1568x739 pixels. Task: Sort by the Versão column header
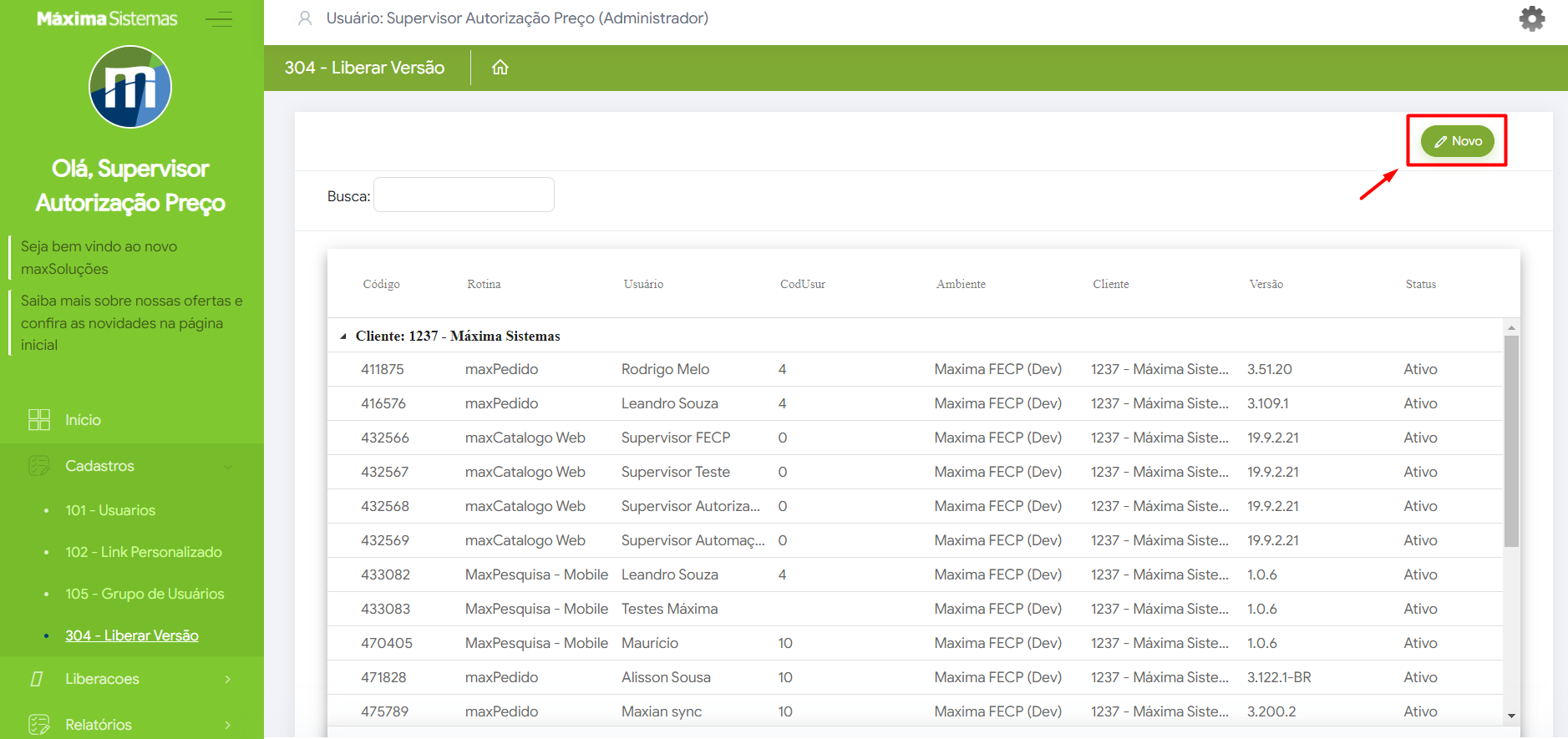(x=1266, y=285)
